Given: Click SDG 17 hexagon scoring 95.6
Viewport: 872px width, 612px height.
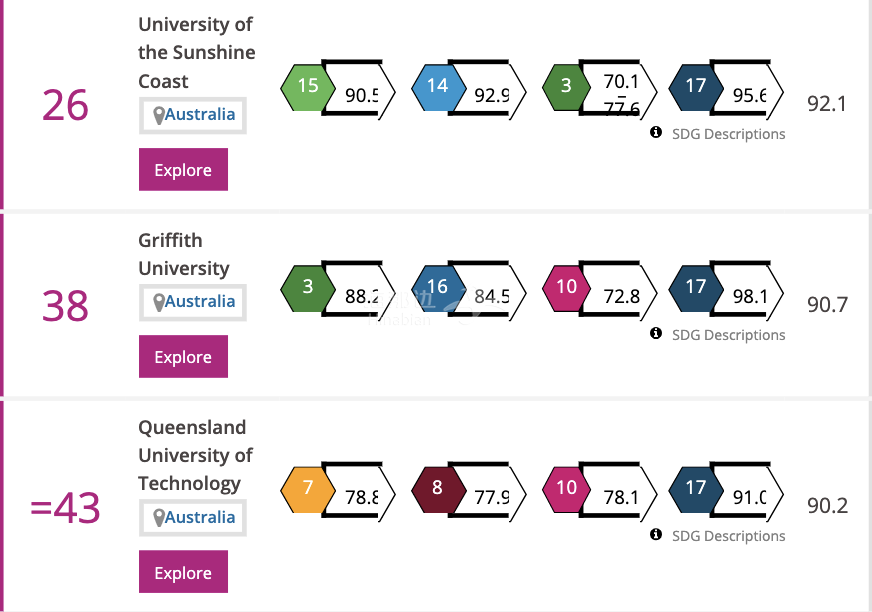Looking at the screenshot, I should (696, 87).
